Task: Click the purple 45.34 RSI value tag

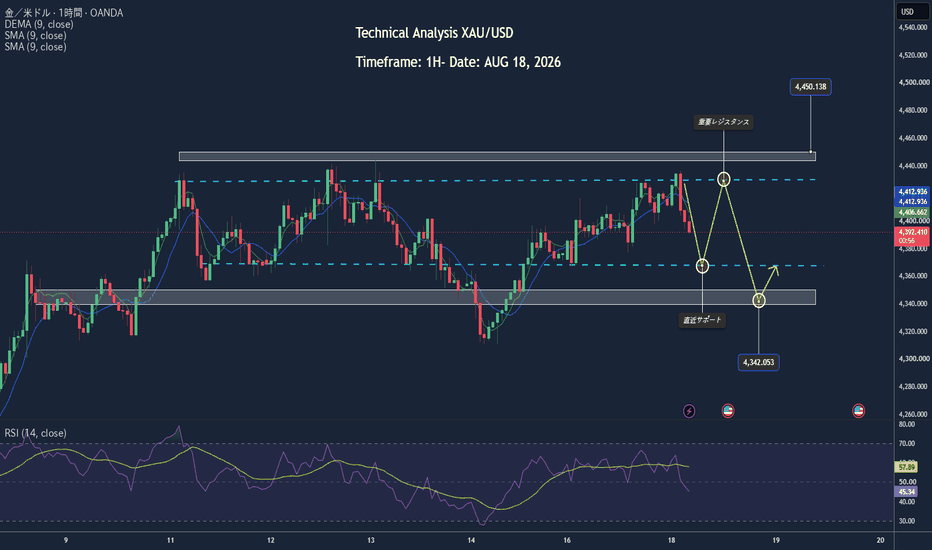Action: coord(906,492)
